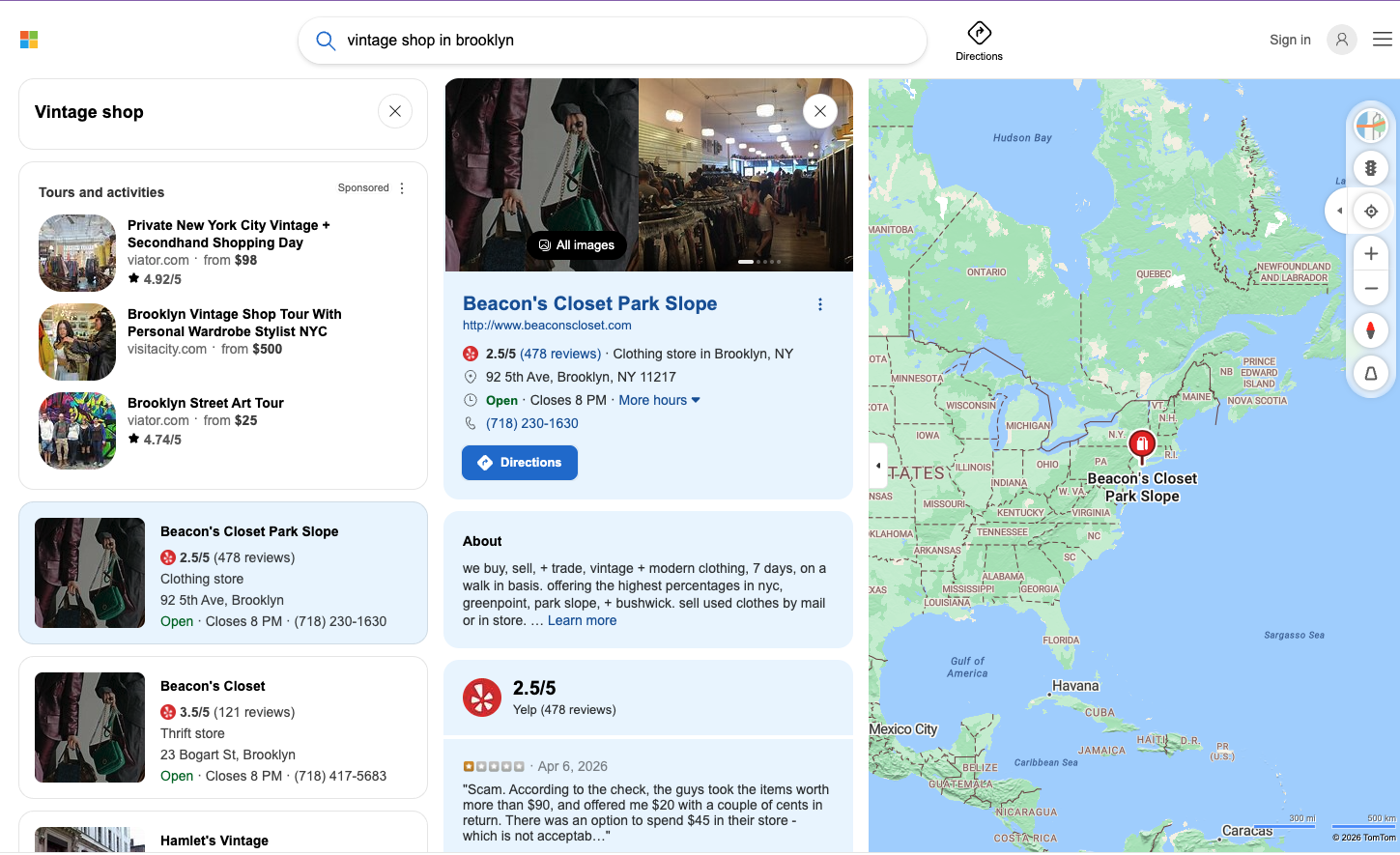Zoom out on the map
This screenshot has width=1400, height=855.
click(x=1371, y=288)
